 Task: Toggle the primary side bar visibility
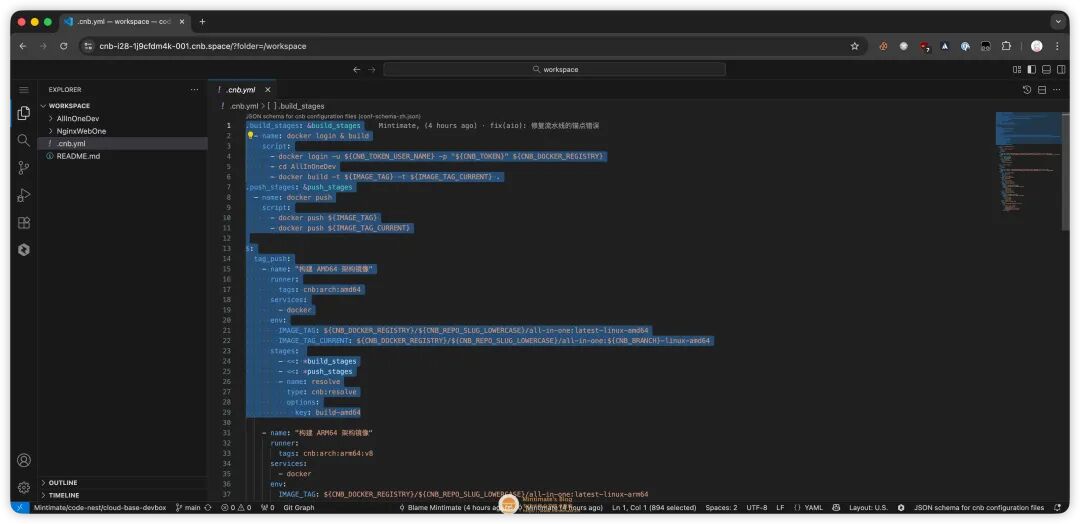pos(1031,70)
